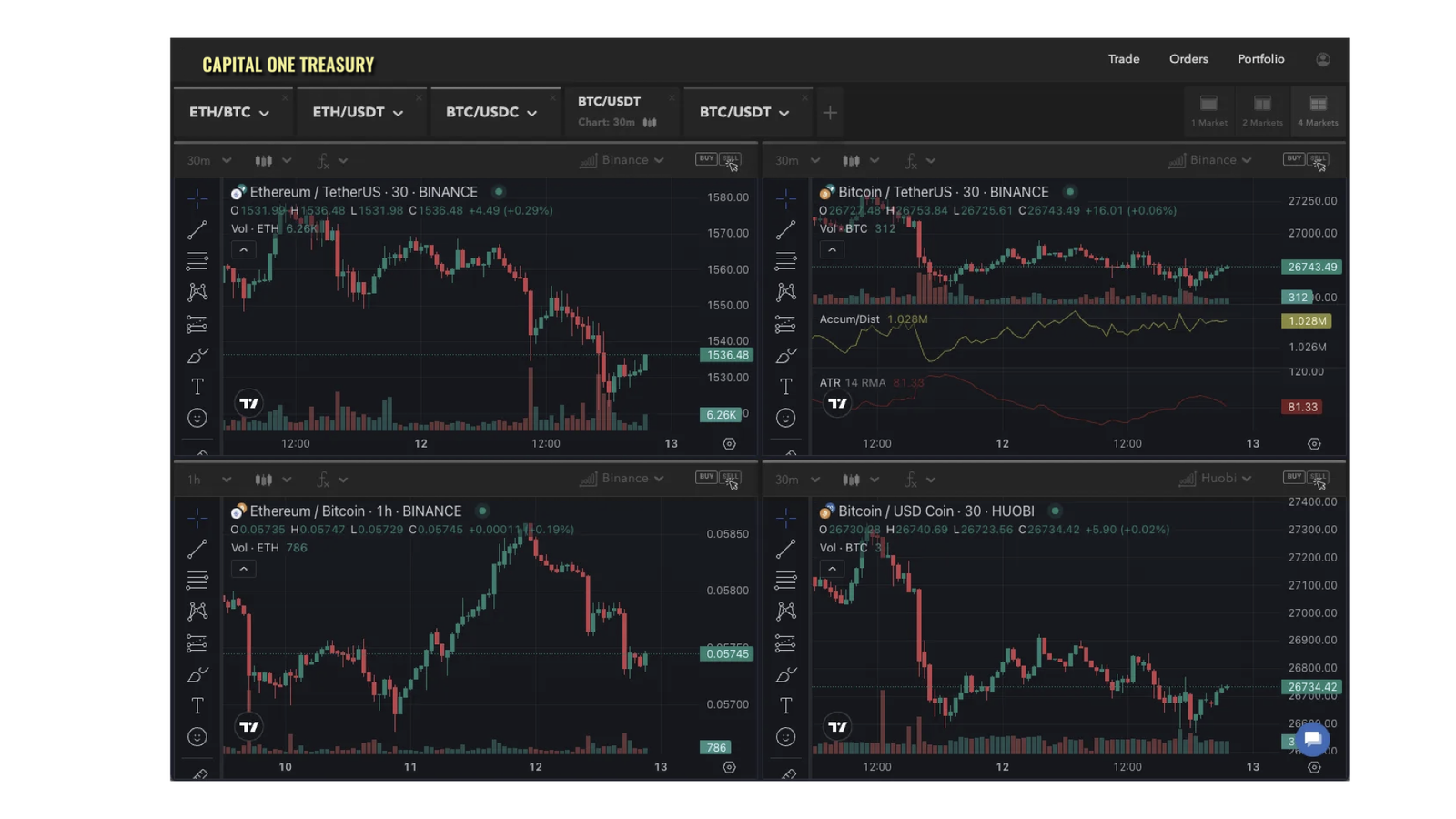The height and width of the screenshot is (819, 1456).
Task: Collapse indicator legend in ETH/USDT chart
Action: (243, 249)
